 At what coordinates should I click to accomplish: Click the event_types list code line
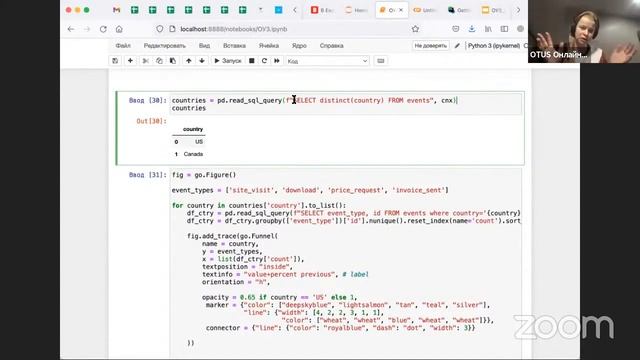pos(310,190)
